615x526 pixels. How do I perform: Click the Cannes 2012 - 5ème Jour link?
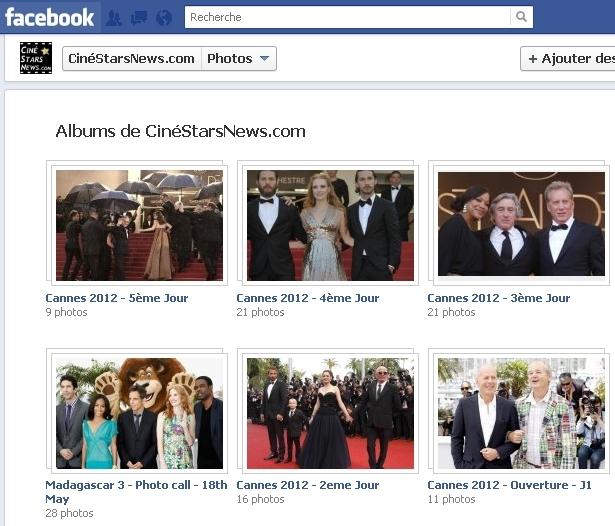click(x=116, y=298)
